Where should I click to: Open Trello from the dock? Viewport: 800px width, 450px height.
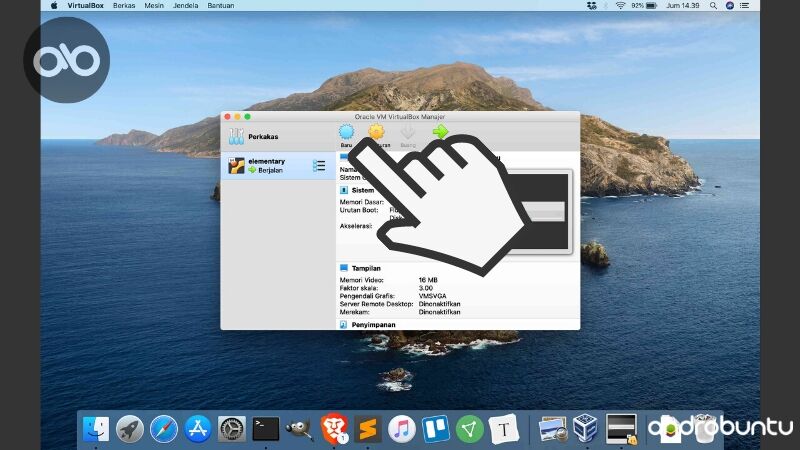(x=436, y=429)
